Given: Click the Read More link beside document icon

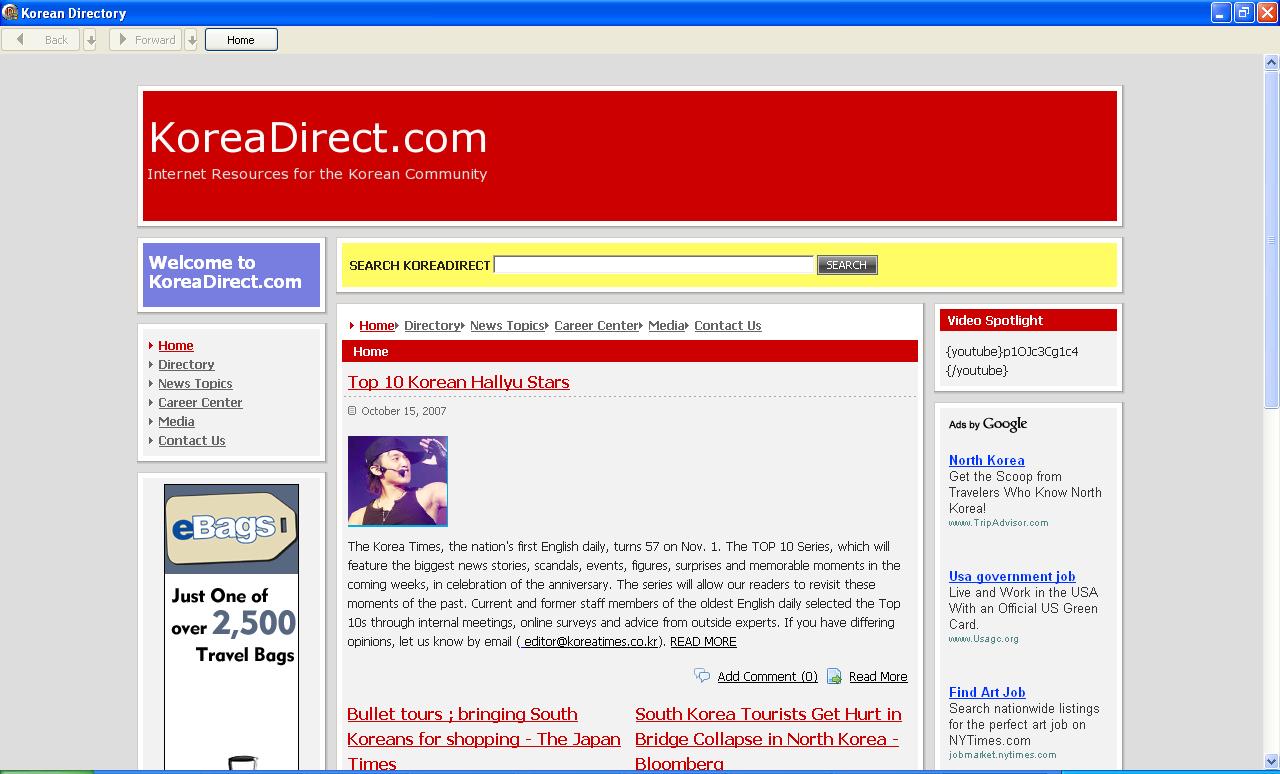Looking at the screenshot, I should pyautogui.click(x=878, y=677).
